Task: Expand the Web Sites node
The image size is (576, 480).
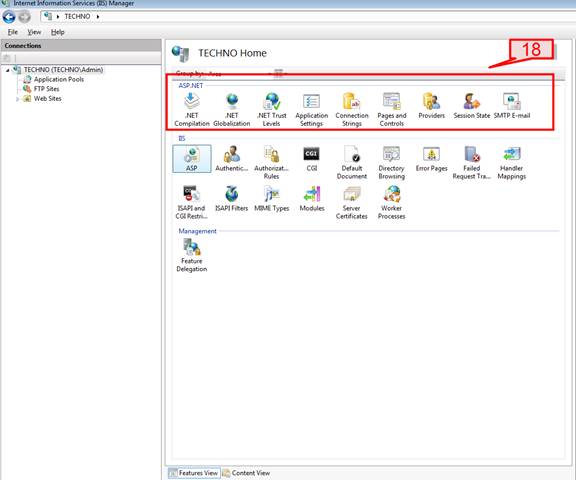Action: [17, 99]
